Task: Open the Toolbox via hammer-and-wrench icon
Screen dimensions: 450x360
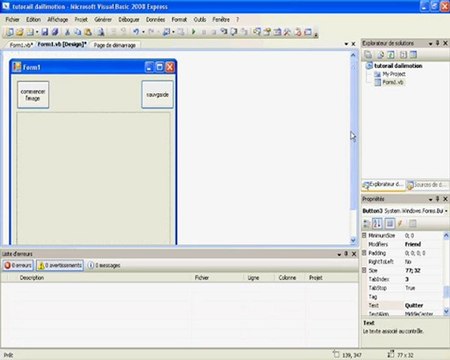Action: pos(287,32)
